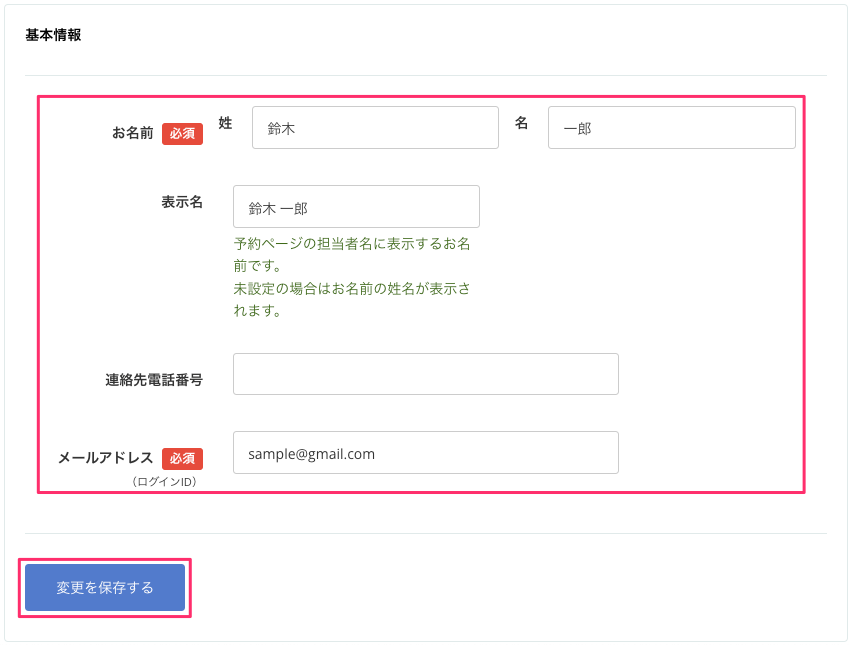Click the 連絡先電話番号 label
The width and height of the screenshot is (852, 645).
click(x=154, y=380)
